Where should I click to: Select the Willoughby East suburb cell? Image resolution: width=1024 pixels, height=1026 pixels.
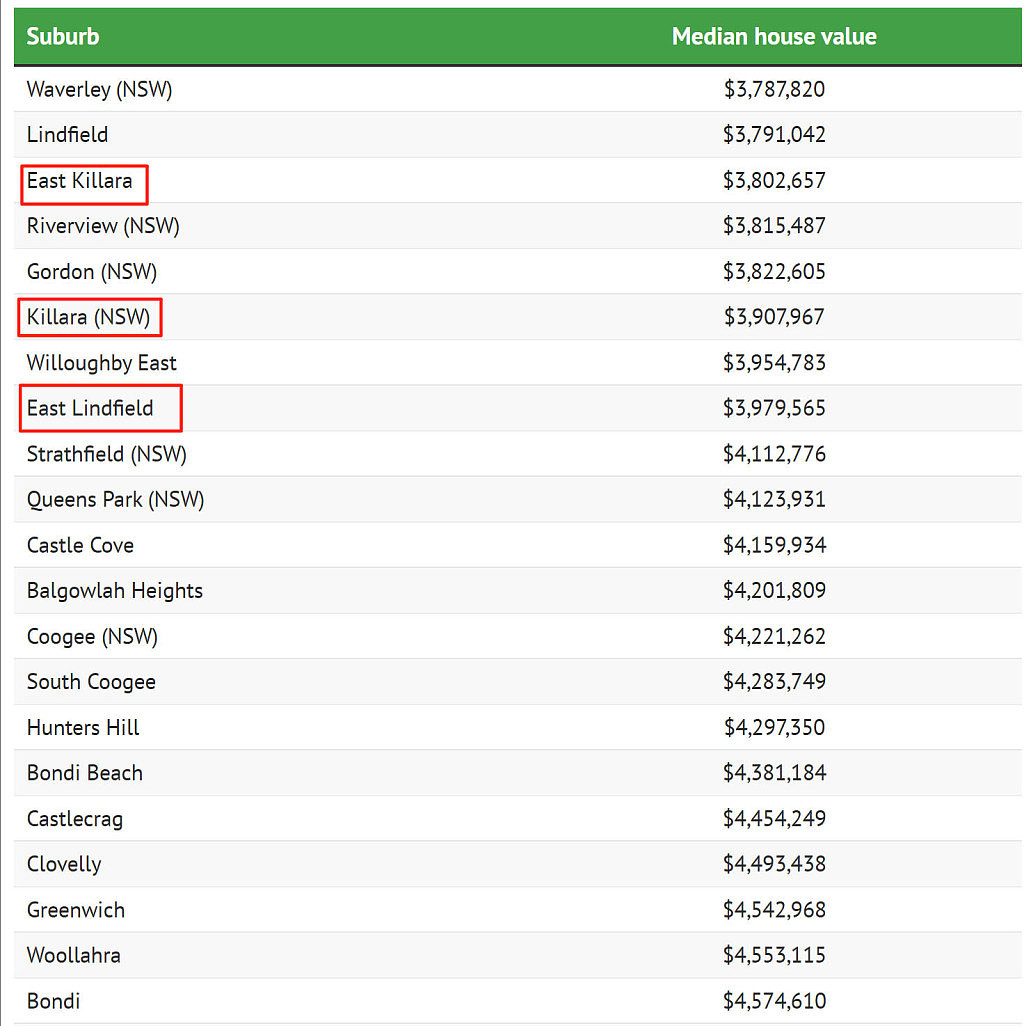pos(101,363)
